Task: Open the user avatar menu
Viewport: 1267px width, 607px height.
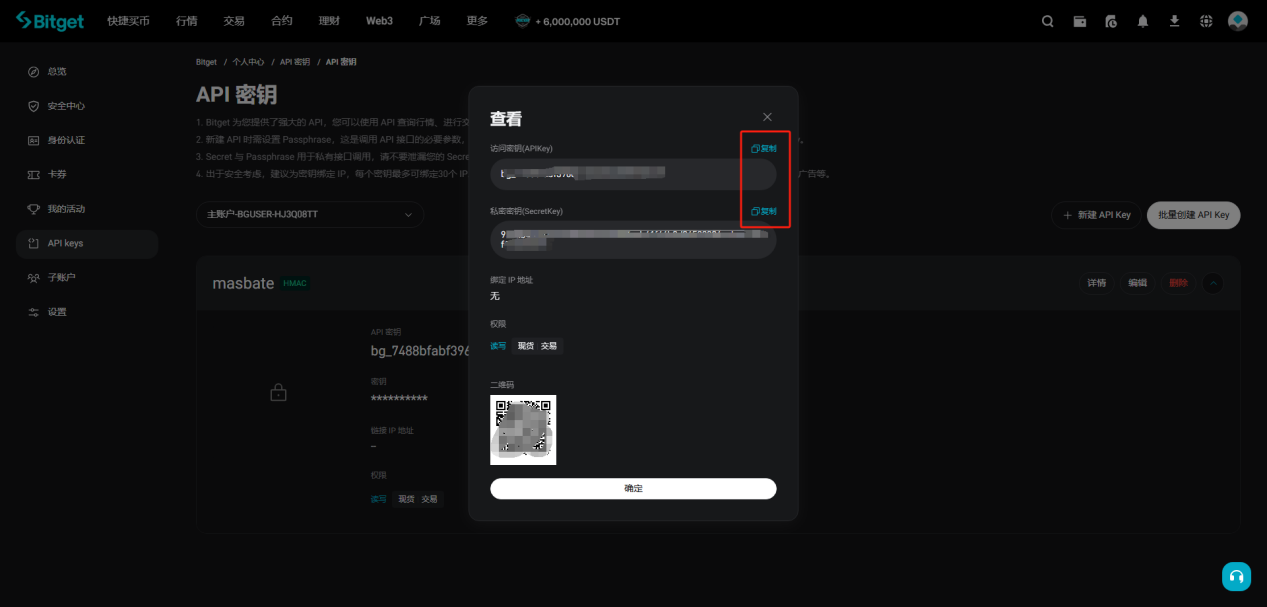Action: tap(1238, 21)
